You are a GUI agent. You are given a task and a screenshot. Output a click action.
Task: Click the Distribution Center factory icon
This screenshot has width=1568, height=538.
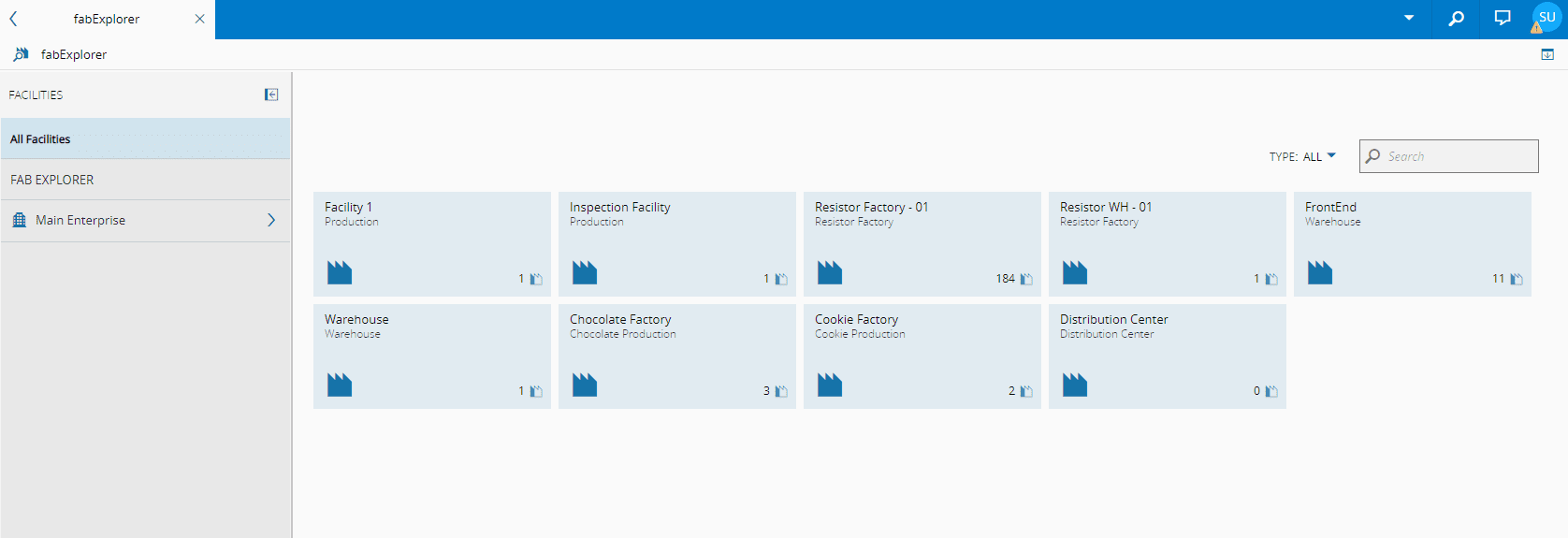1075,385
